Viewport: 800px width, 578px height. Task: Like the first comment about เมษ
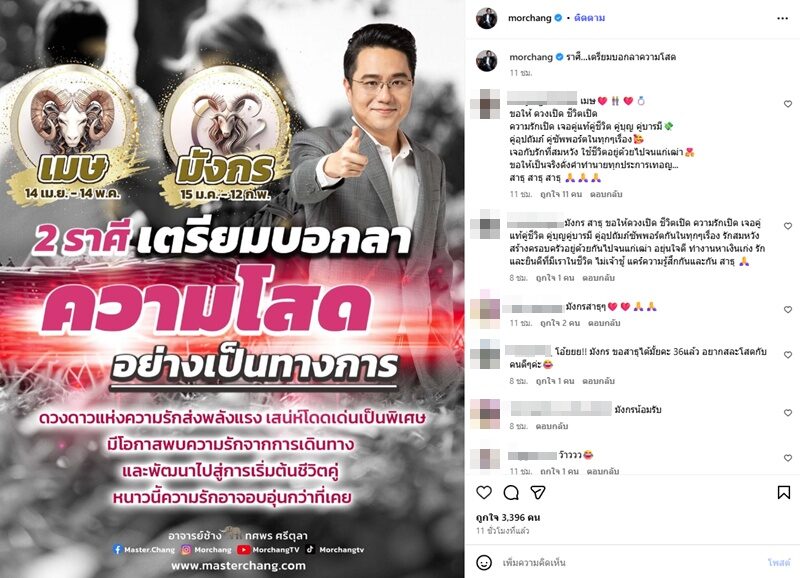click(x=788, y=104)
